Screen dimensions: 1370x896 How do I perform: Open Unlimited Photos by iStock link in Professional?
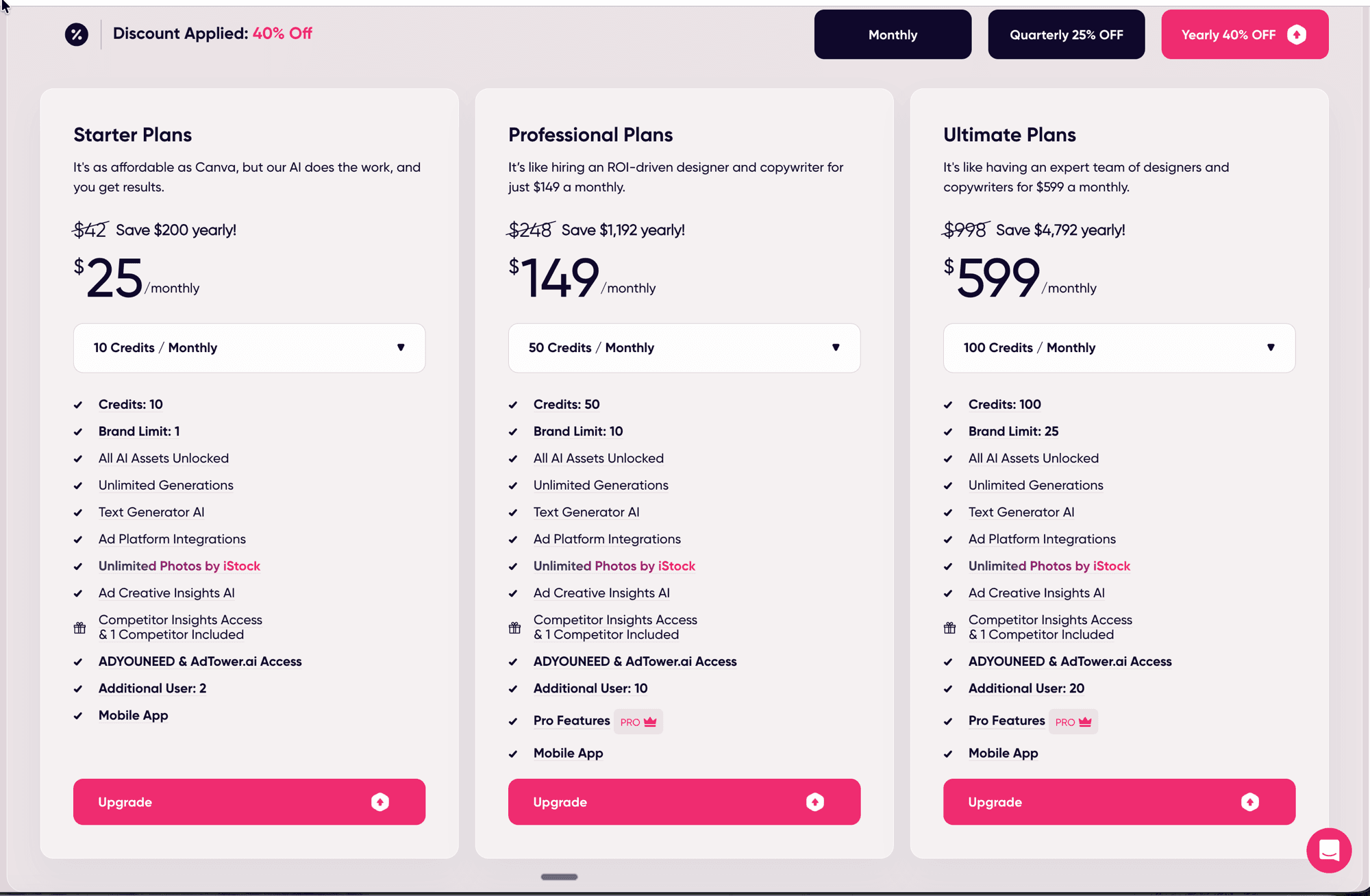(614, 566)
